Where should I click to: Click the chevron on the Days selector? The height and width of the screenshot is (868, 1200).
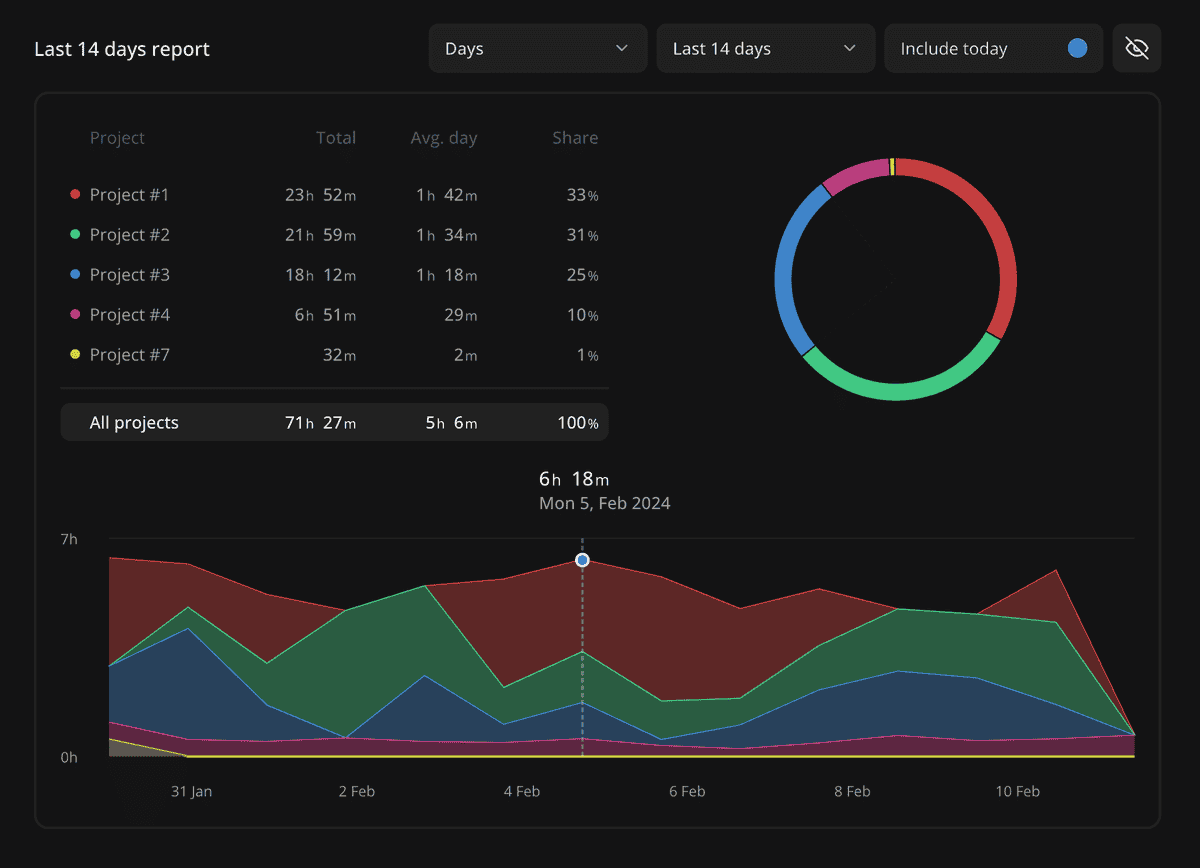tap(621, 47)
